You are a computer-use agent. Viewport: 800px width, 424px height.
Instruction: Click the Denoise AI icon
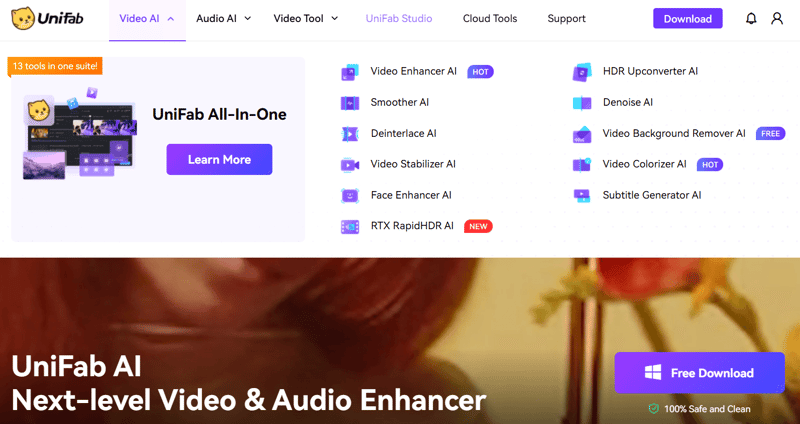click(582, 103)
